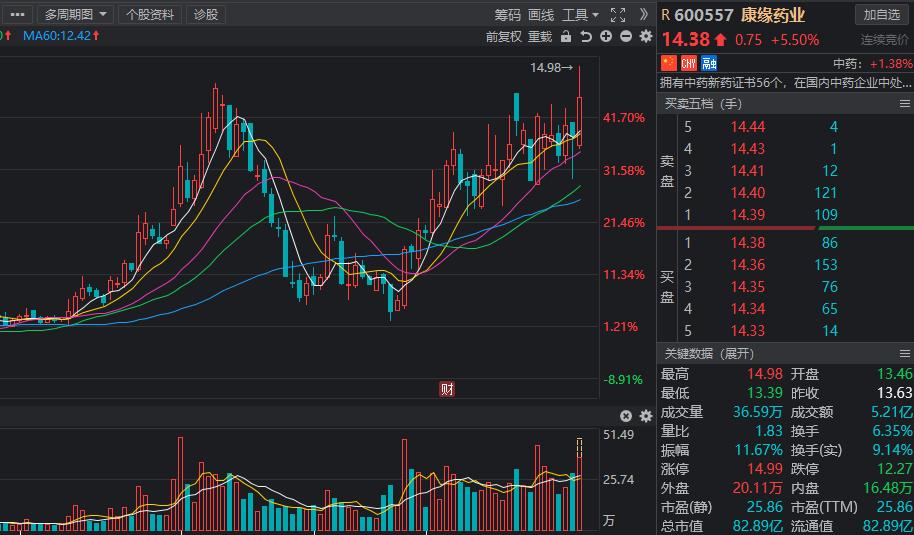Zoom out chart with minus icon
The width and height of the screenshot is (914, 535).
(626, 37)
